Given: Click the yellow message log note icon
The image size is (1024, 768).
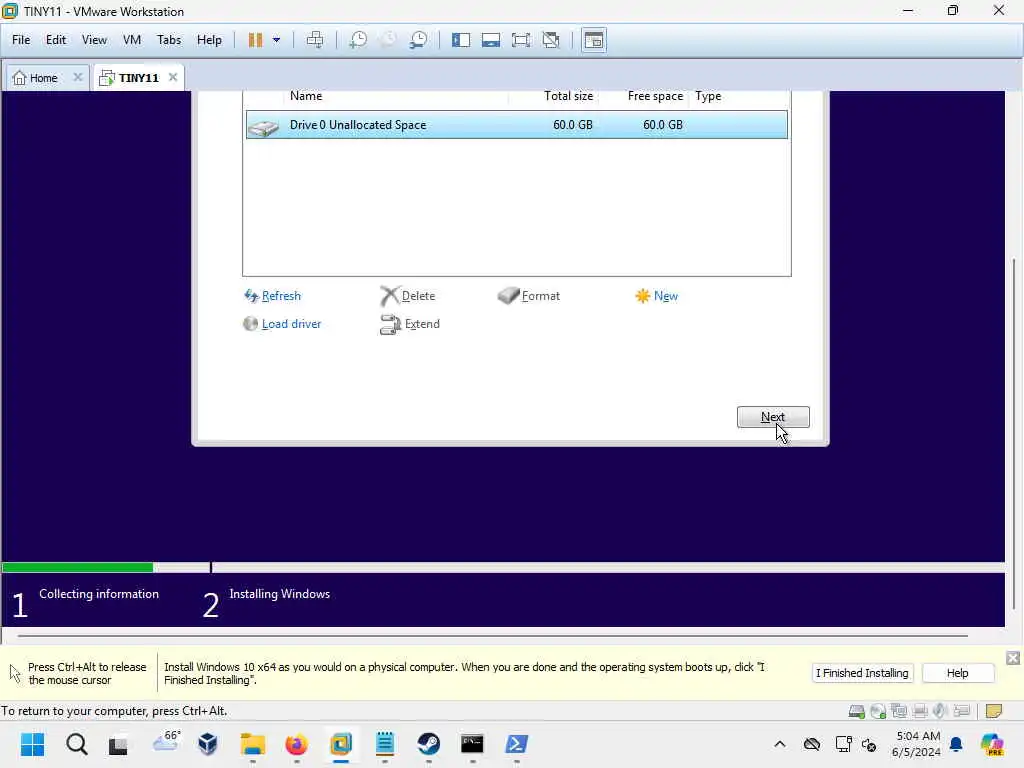Looking at the screenshot, I should pos(994,711).
